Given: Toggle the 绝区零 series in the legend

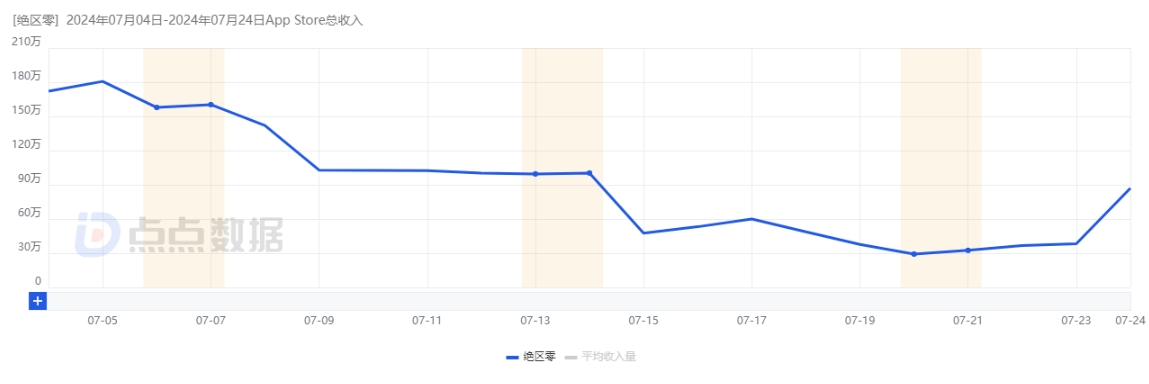Looking at the screenshot, I should pyautogui.click(x=531, y=357).
